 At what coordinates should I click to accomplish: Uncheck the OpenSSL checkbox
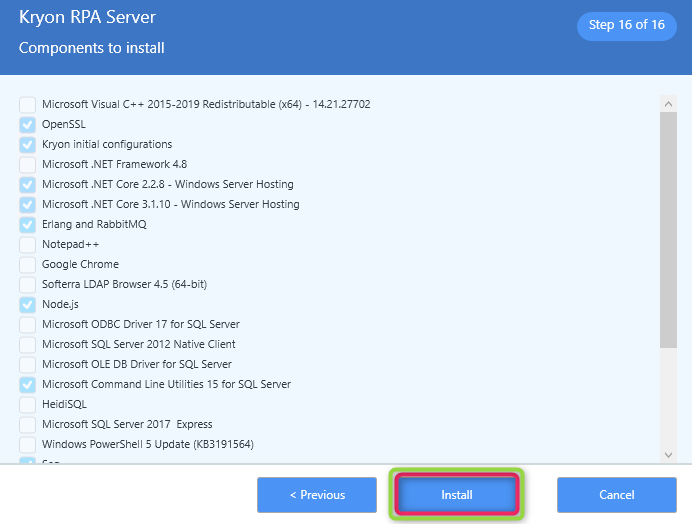27,125
